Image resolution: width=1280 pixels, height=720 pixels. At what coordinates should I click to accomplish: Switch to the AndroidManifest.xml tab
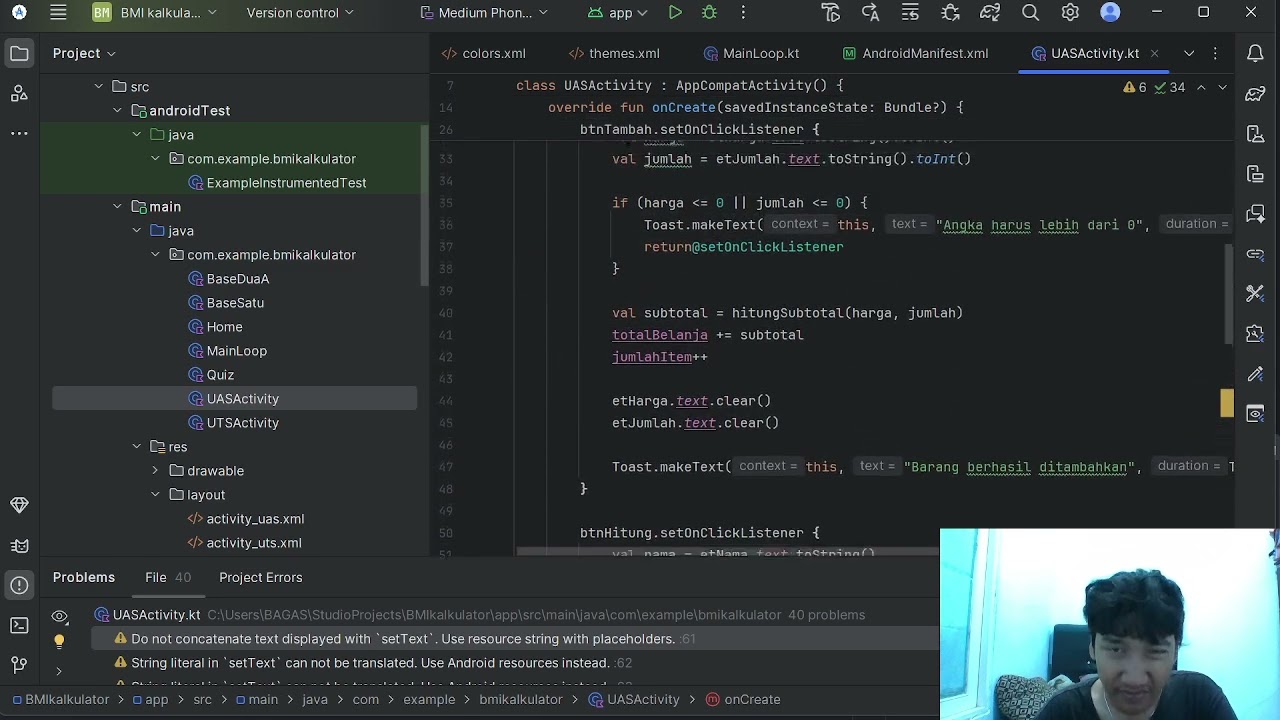point(915,53)
